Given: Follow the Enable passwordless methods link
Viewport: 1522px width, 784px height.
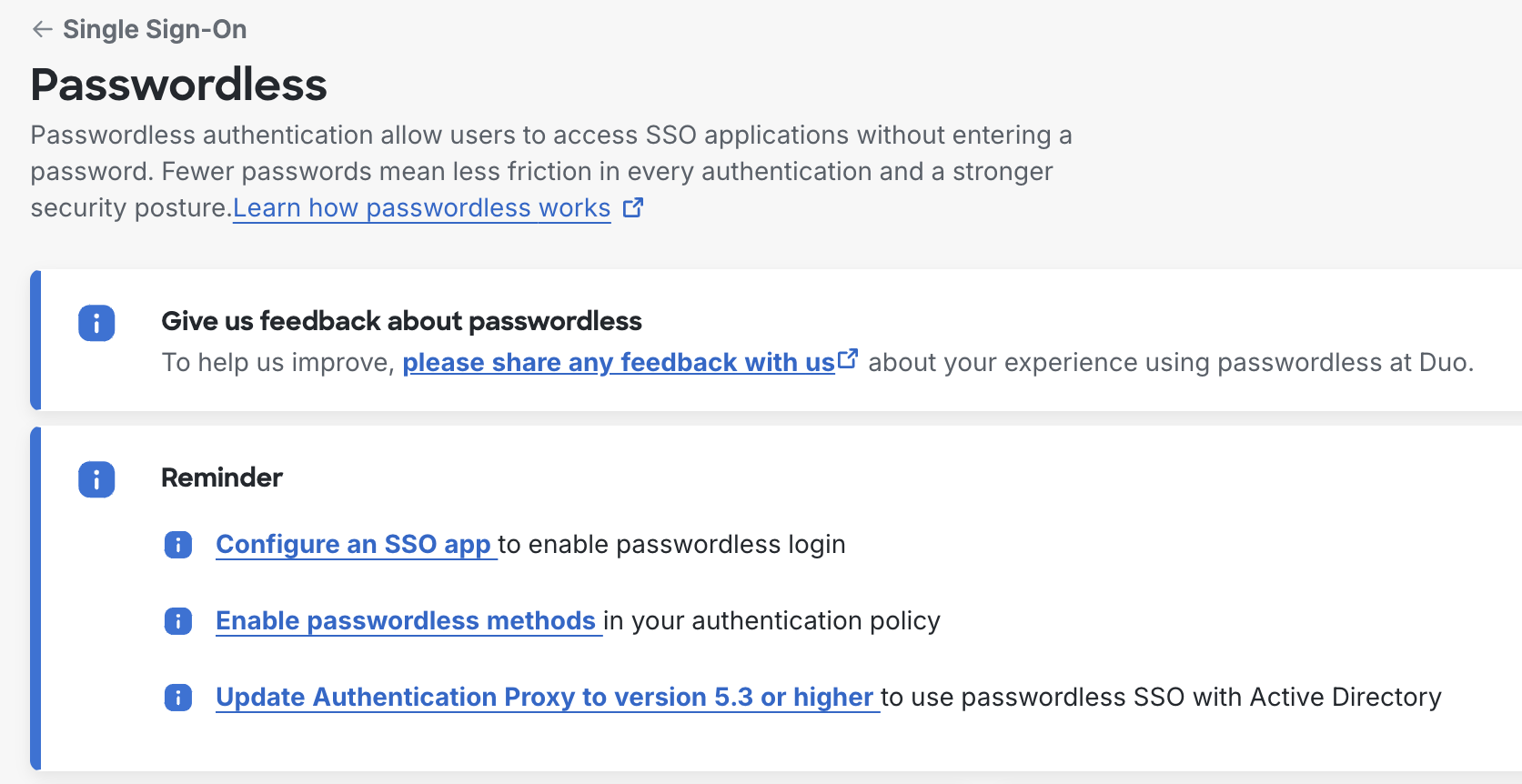Looking at the screenshot, I should (406, 621).
